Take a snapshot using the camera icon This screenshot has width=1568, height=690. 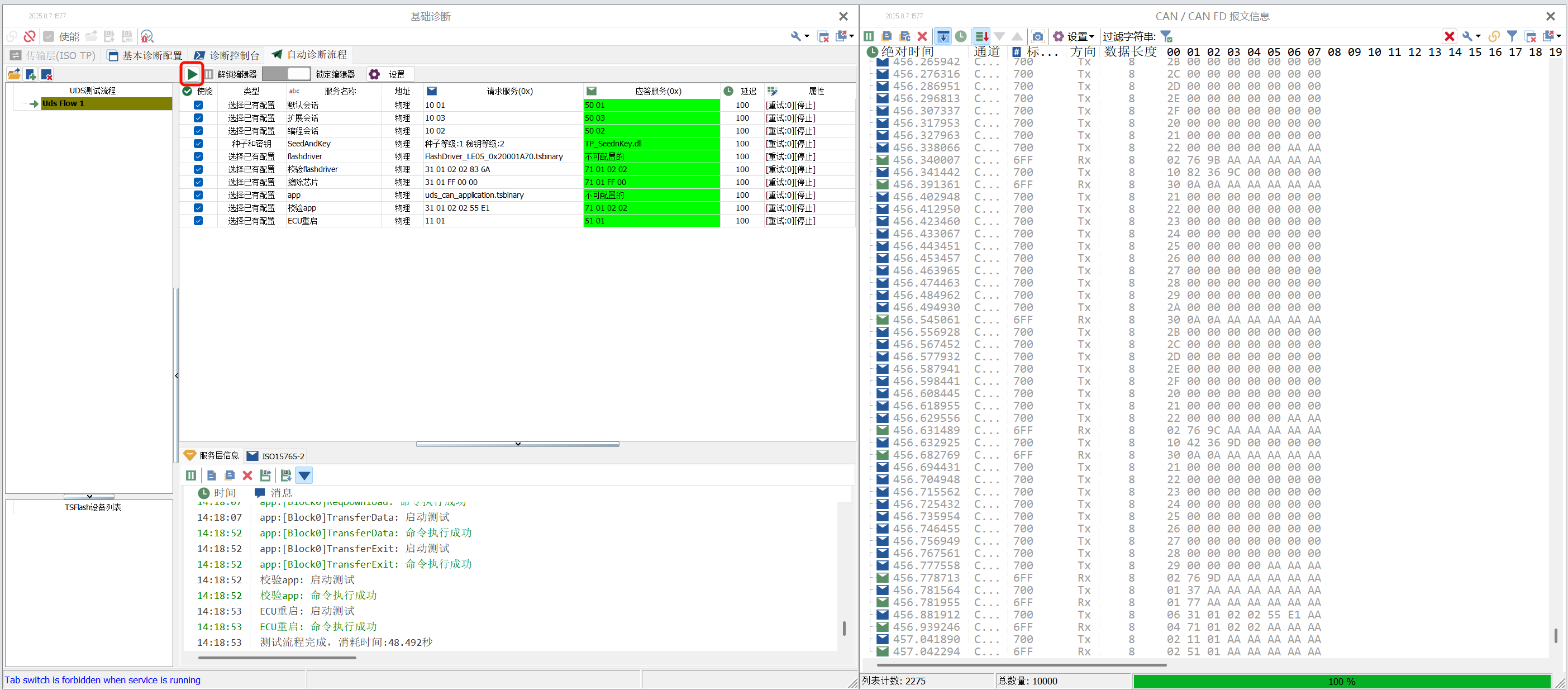1038,36
